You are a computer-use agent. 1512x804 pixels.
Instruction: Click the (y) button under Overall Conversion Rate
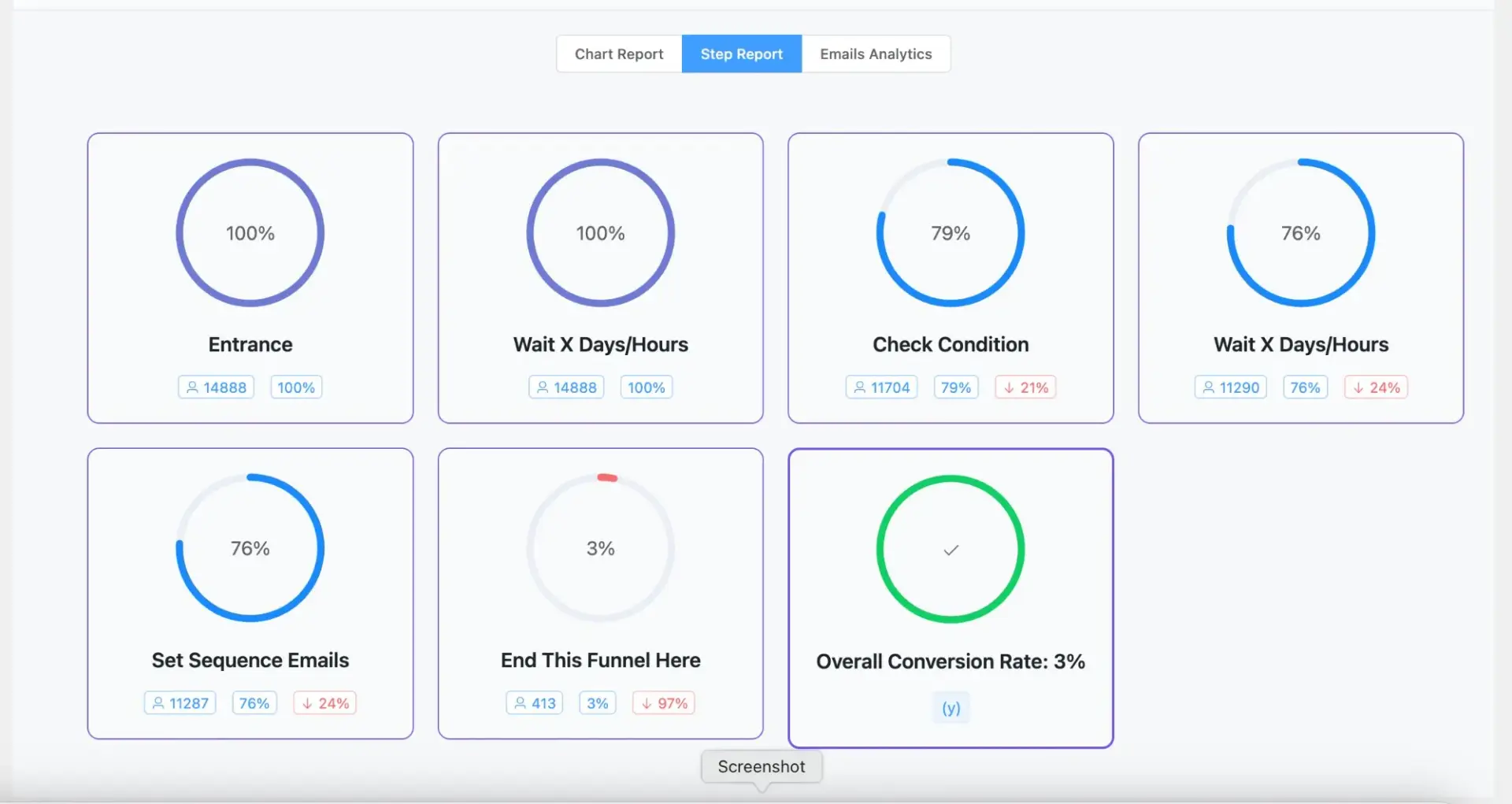click(x=950, y=707)
